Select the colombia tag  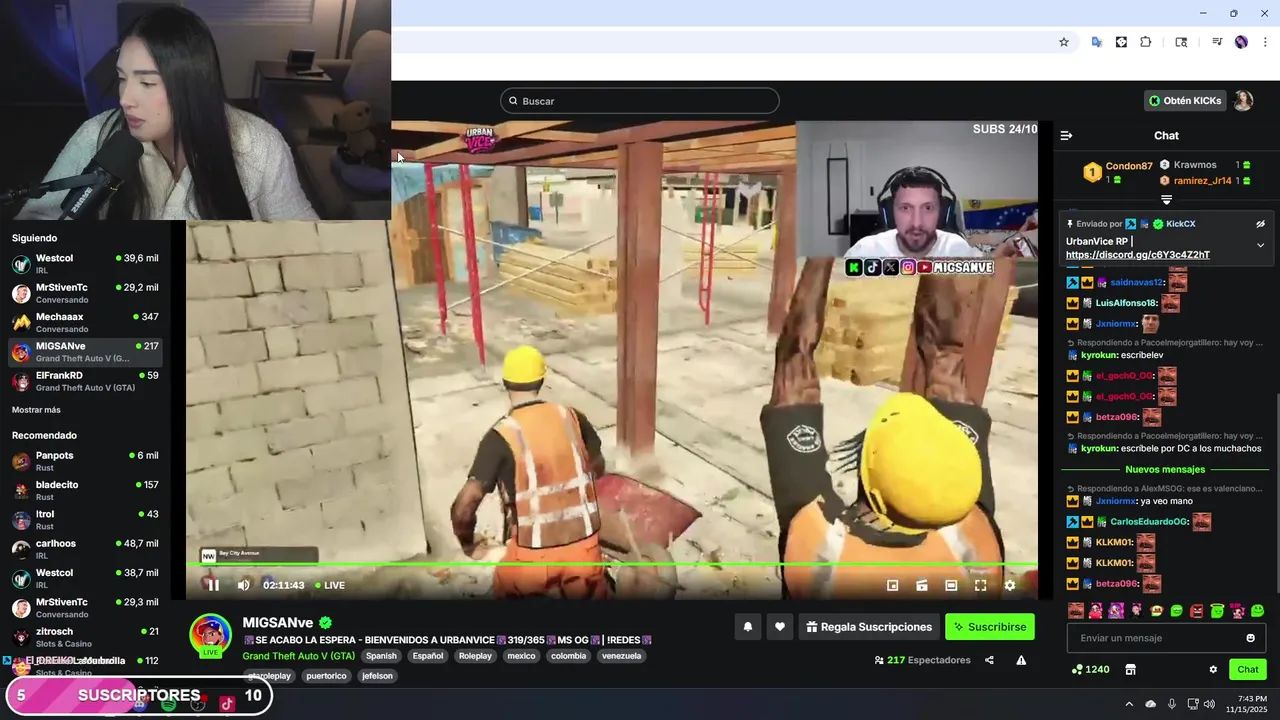[568, 656]
